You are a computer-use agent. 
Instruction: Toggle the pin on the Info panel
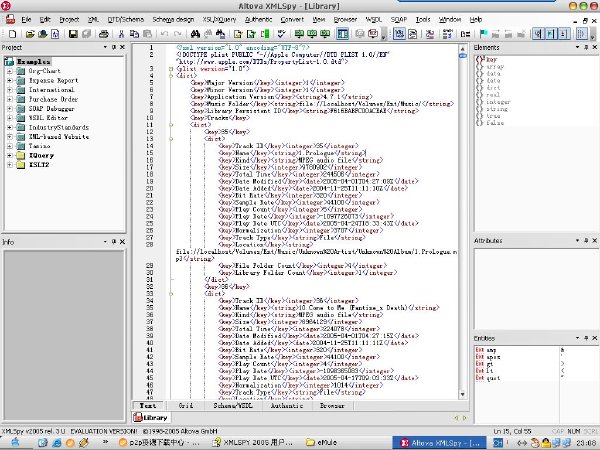click(x=114, y=241)
